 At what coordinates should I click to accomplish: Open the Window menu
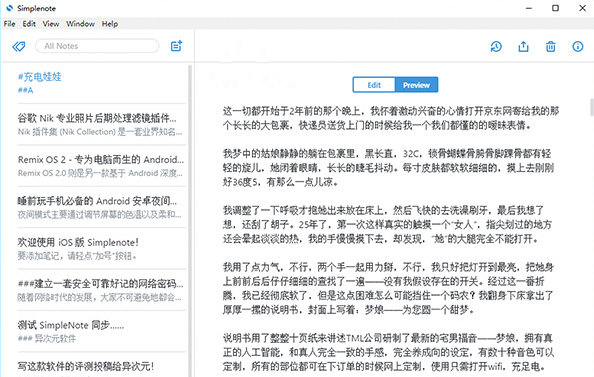click(80, 23)
